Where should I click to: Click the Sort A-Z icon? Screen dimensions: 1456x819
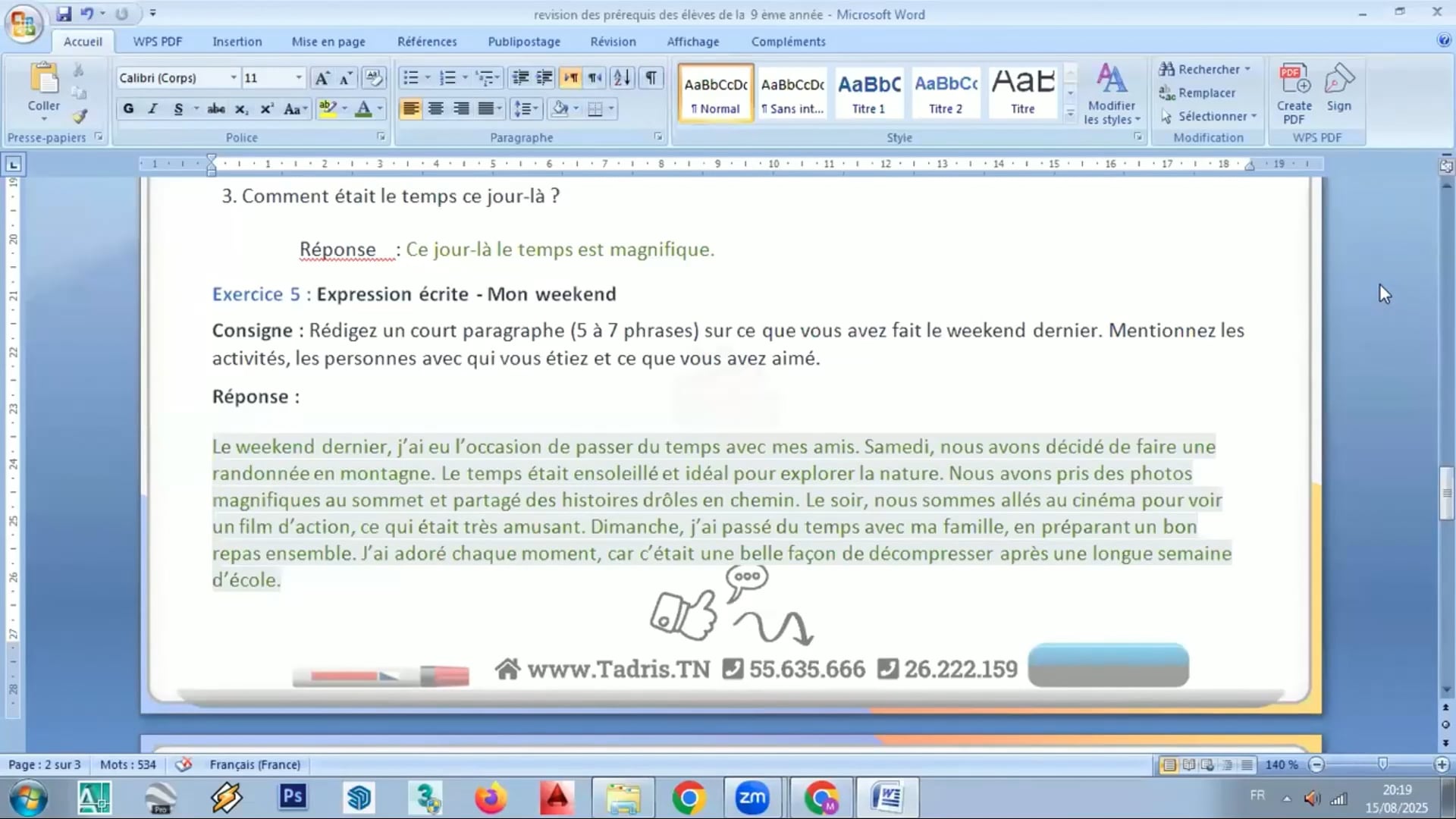click(x=622, y=78)
